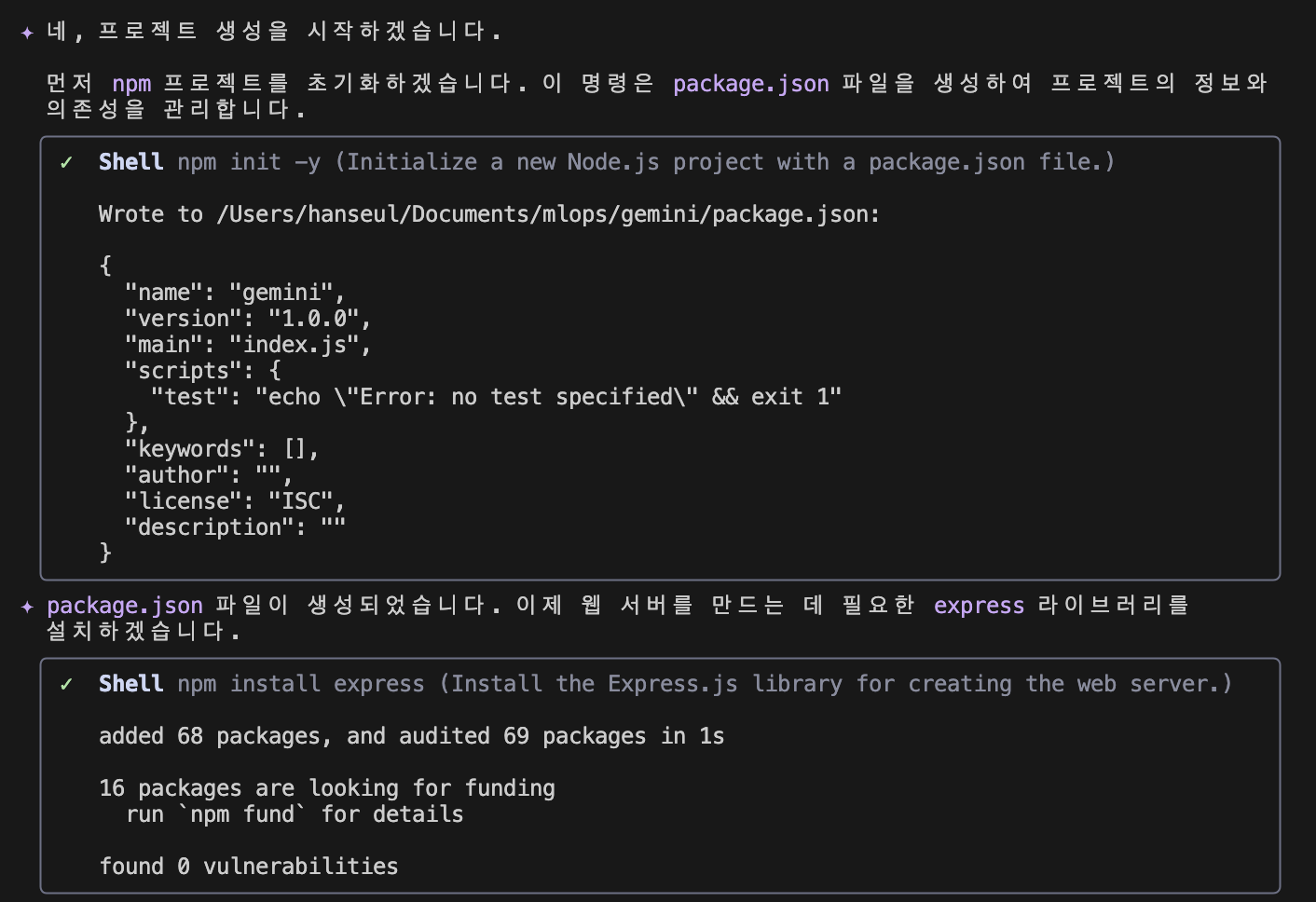Viewport: 1316px width, 902px height.
Task: Click the green checkmark beside npm init -y
Action: pos(66,162)
